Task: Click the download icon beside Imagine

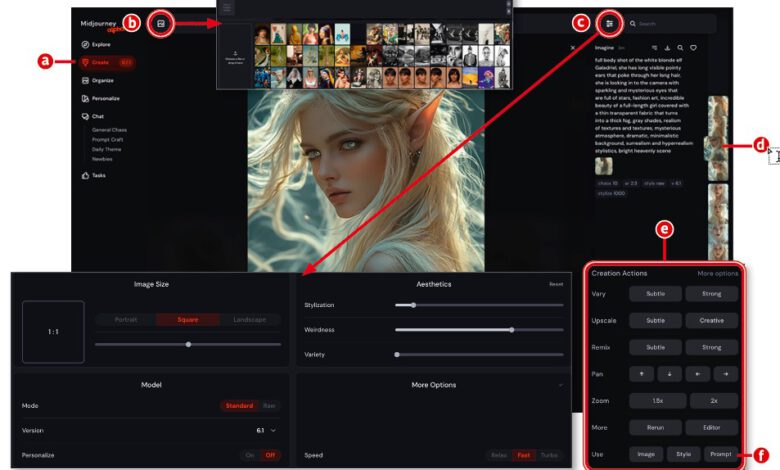Action: coord(667,48)
